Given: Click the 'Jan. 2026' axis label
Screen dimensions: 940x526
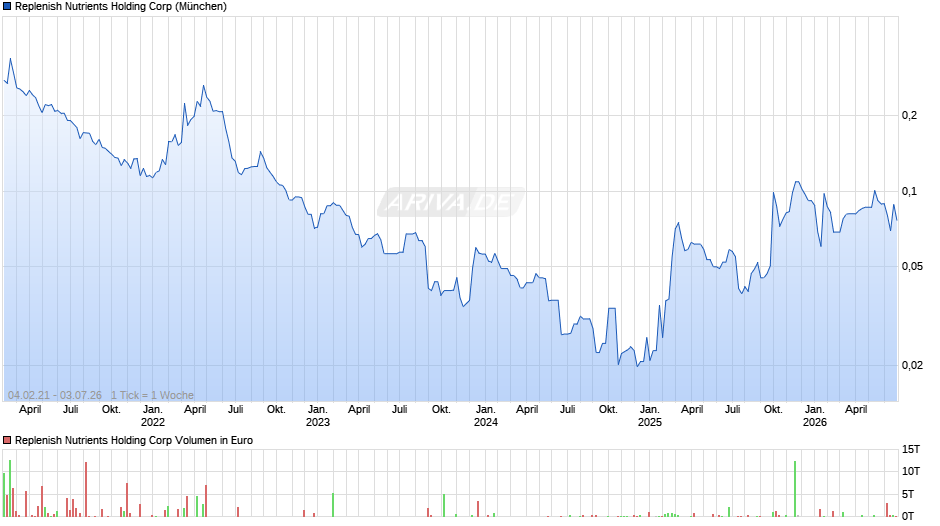Looking at the screenshot, I should pyautogui.click(x=815, y=416).
